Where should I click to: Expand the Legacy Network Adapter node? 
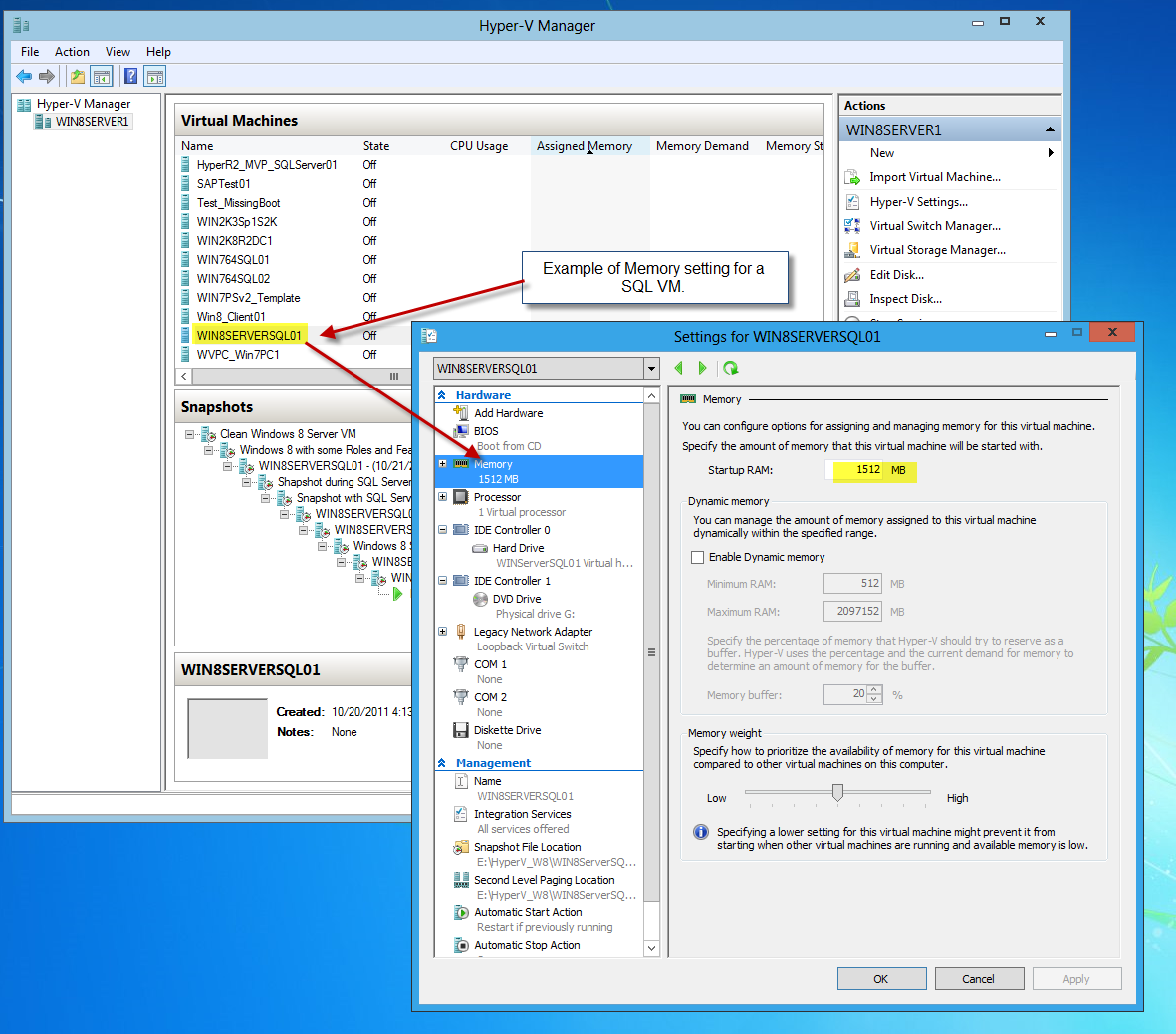(x=442, y=631)
